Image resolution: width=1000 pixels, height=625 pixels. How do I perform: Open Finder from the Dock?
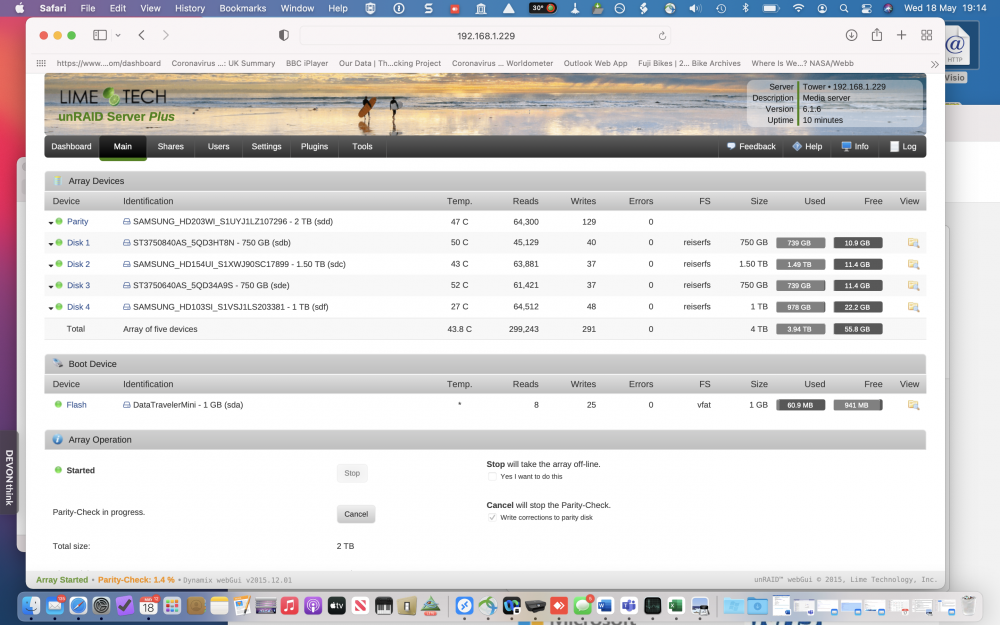tap(31, 605)
